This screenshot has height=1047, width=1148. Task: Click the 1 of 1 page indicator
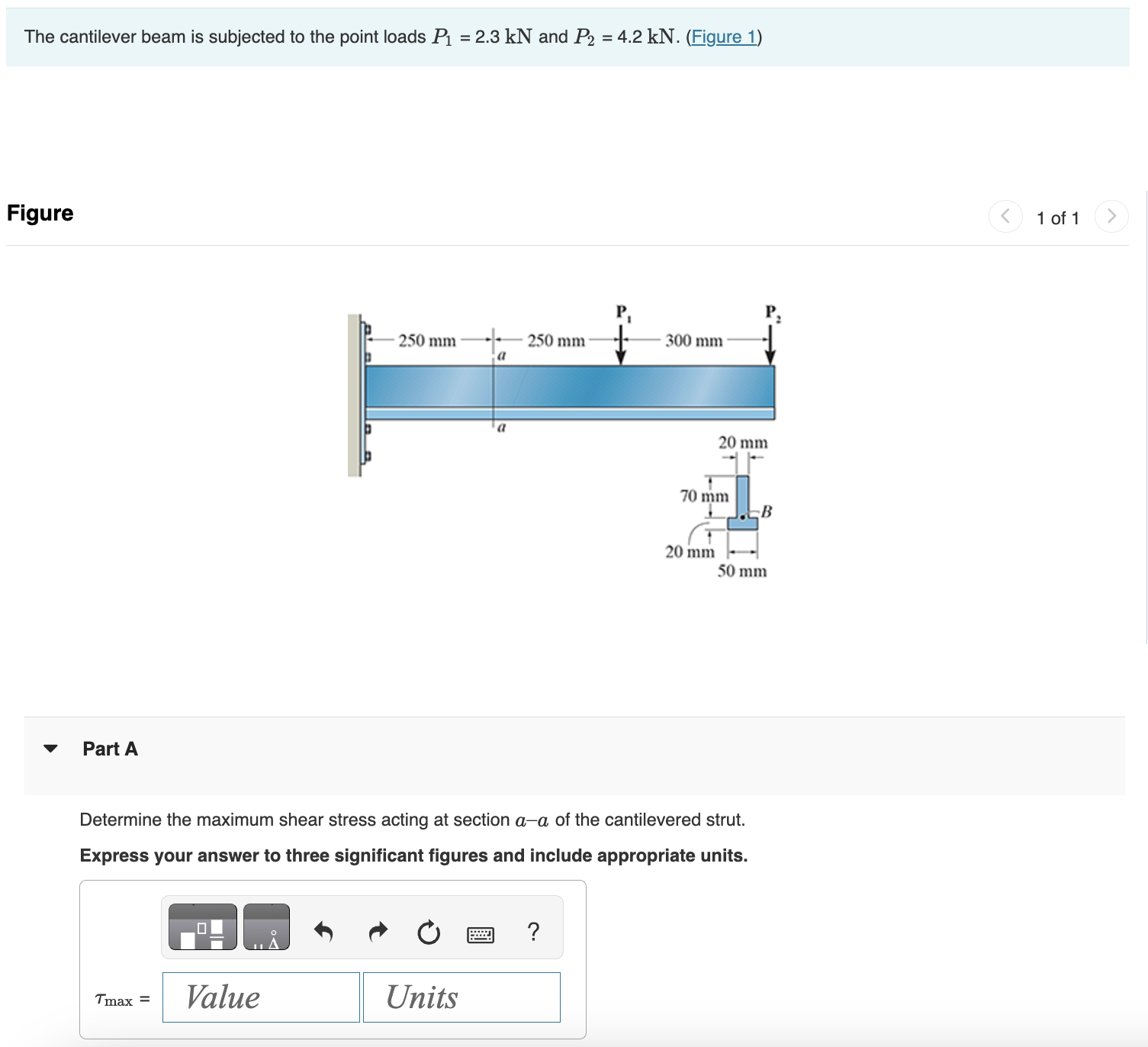tap(1058, 217)
